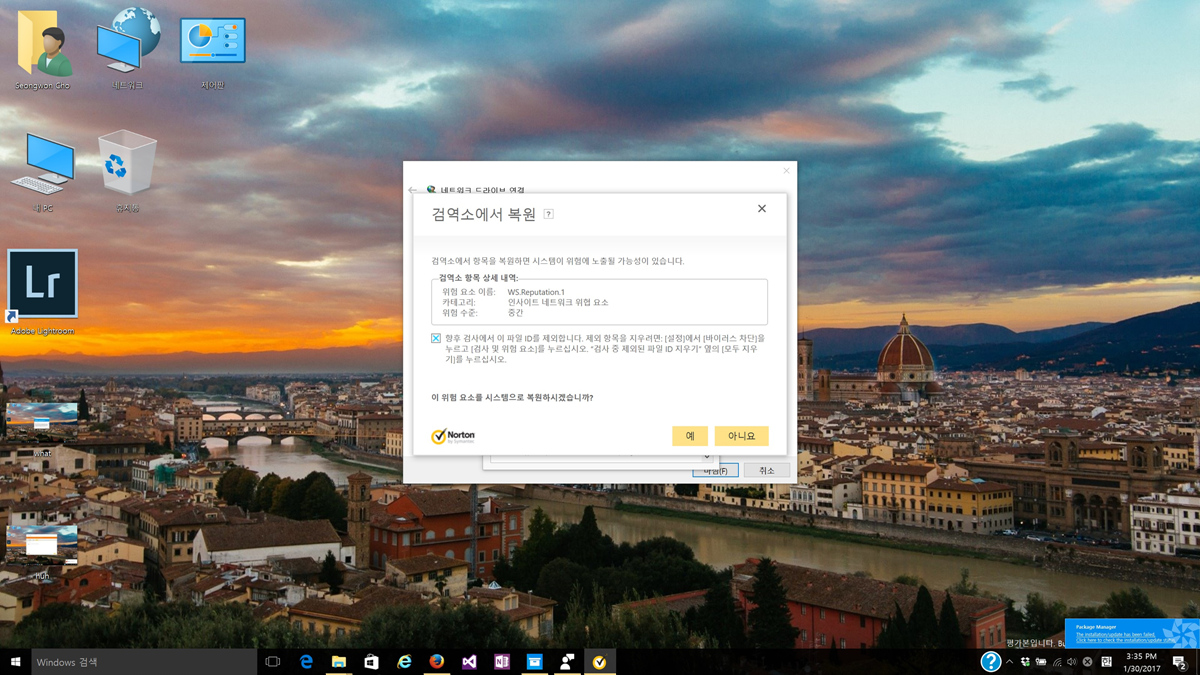1200x675 pixels.
Task: Open the Package Manager notification link
Action: 1115,639
